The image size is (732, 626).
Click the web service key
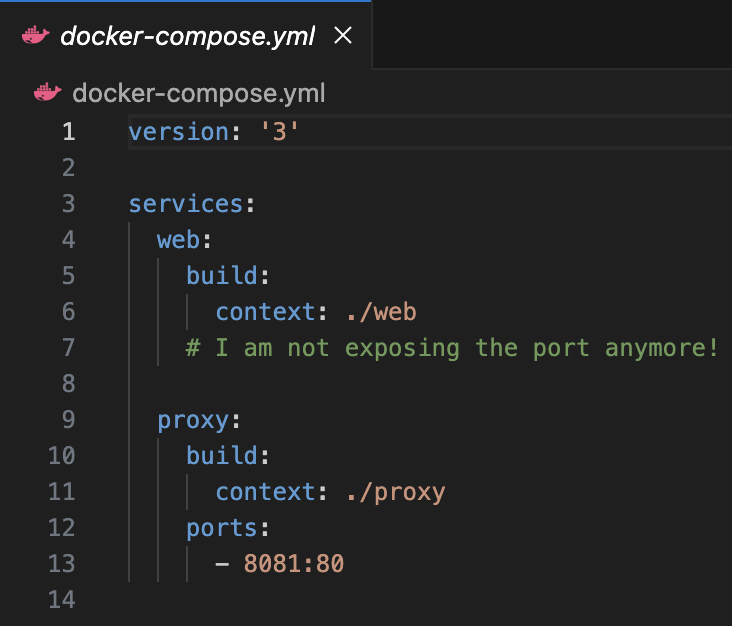(x=178, y=240)
